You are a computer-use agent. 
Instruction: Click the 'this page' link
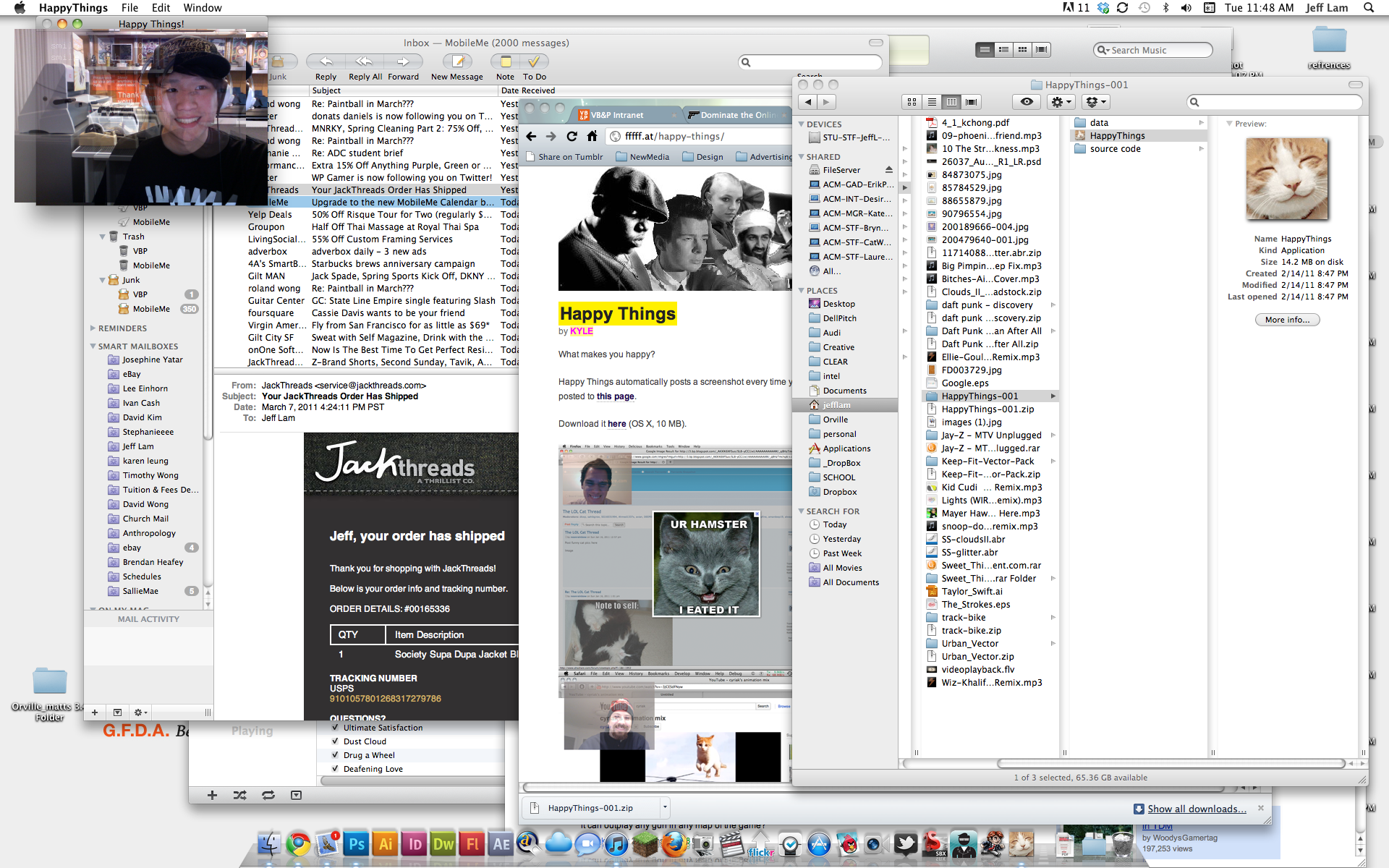coord(615,396)
